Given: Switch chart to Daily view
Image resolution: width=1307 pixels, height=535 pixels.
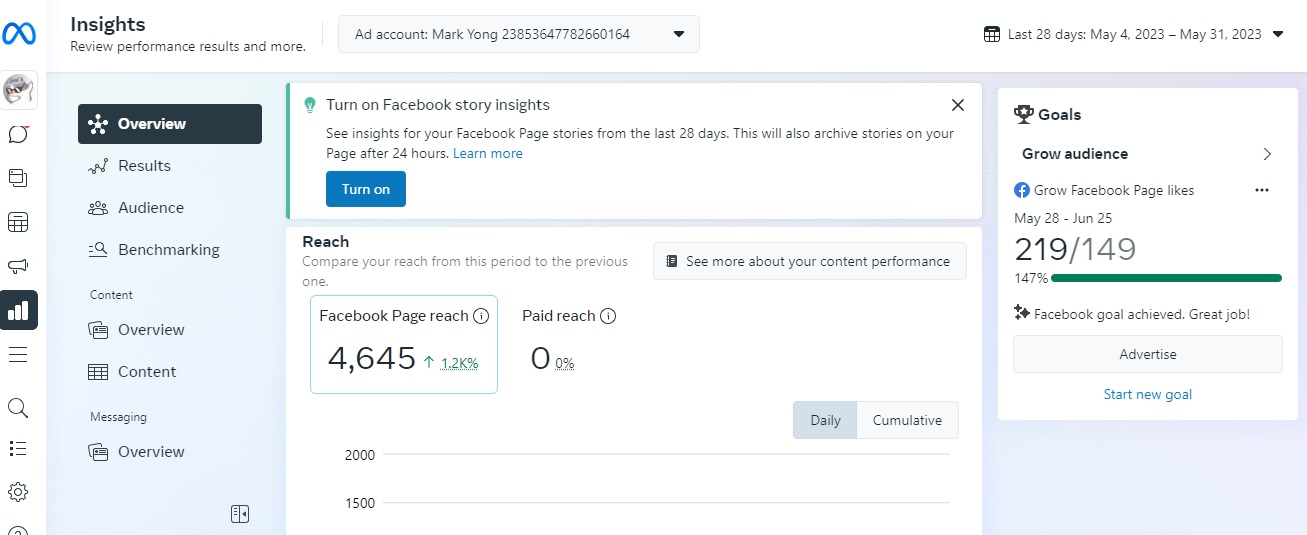Looking at the screenshot, I should point(825,420).
